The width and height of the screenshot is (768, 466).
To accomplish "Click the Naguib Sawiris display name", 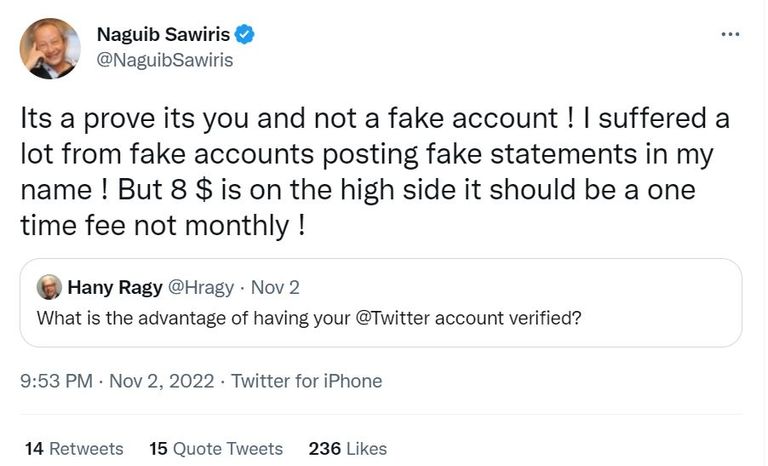I will click(x=164, y=35).
